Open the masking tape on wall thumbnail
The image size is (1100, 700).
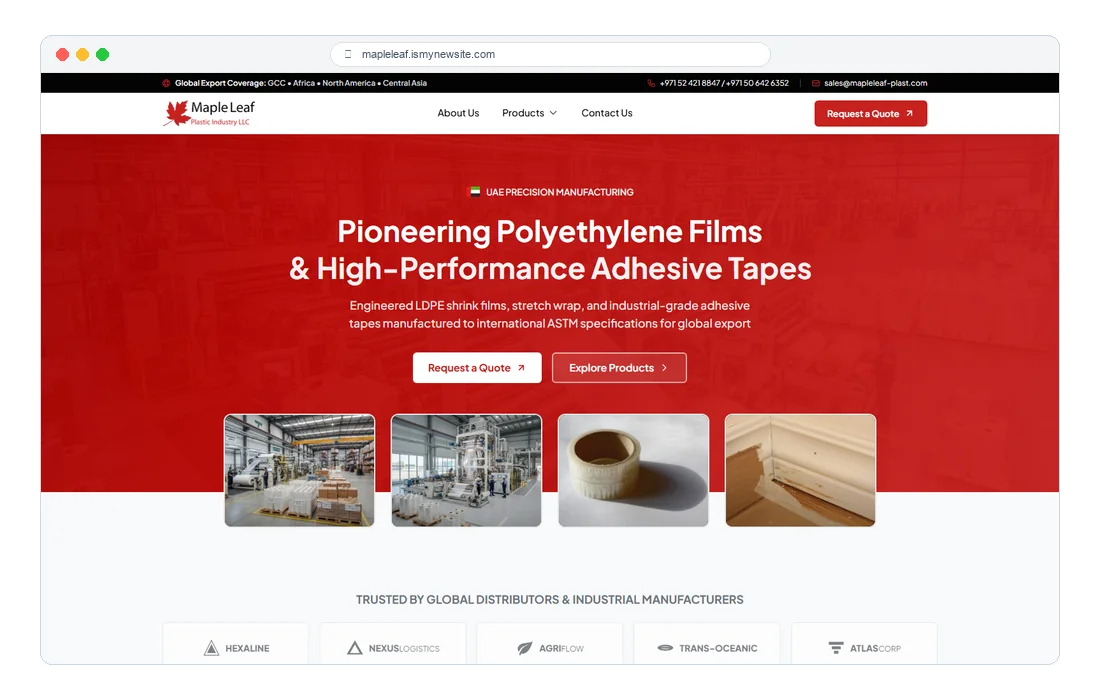coord(800,470)
